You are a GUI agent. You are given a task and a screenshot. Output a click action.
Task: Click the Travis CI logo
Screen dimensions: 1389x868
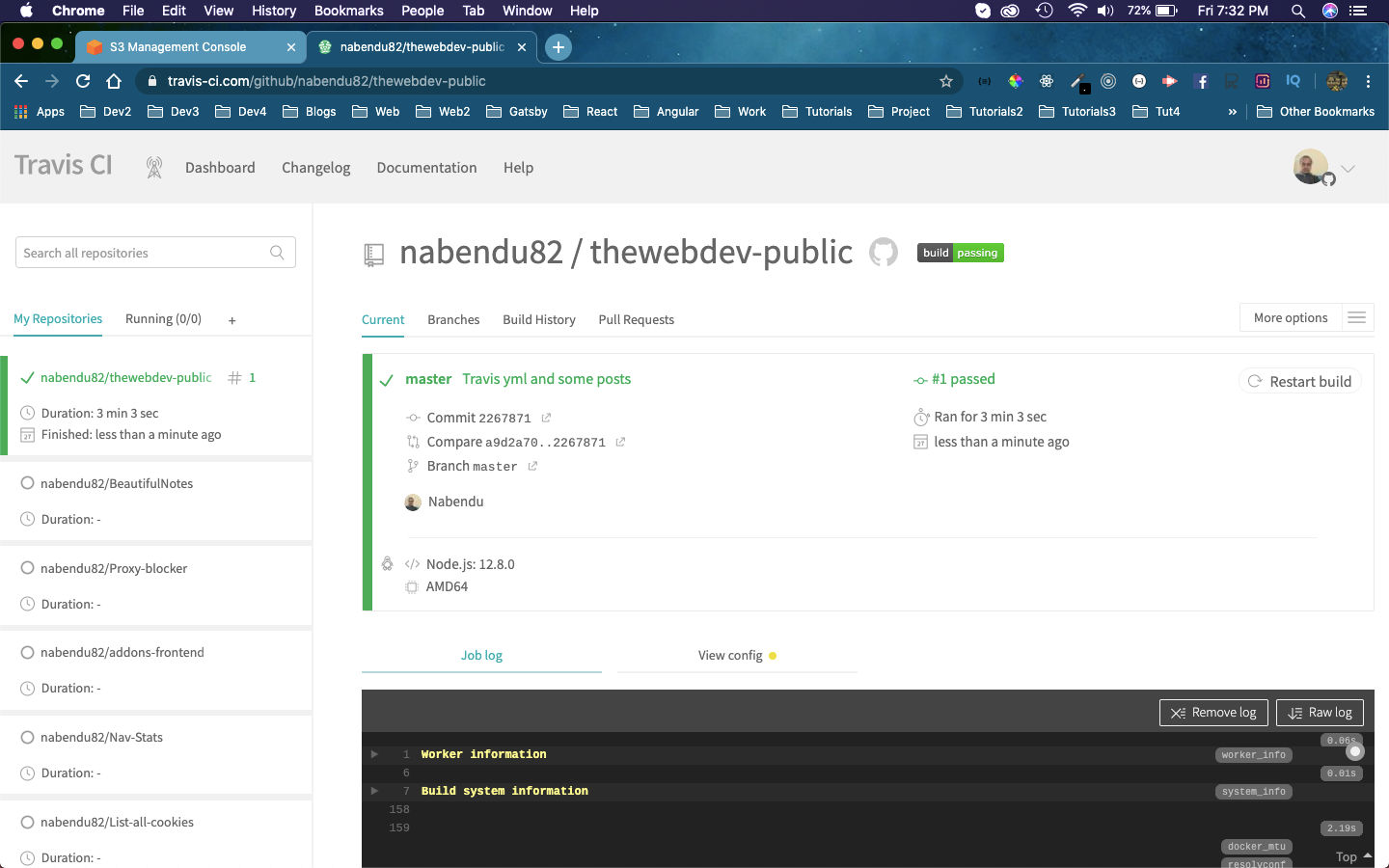[64, 166]
